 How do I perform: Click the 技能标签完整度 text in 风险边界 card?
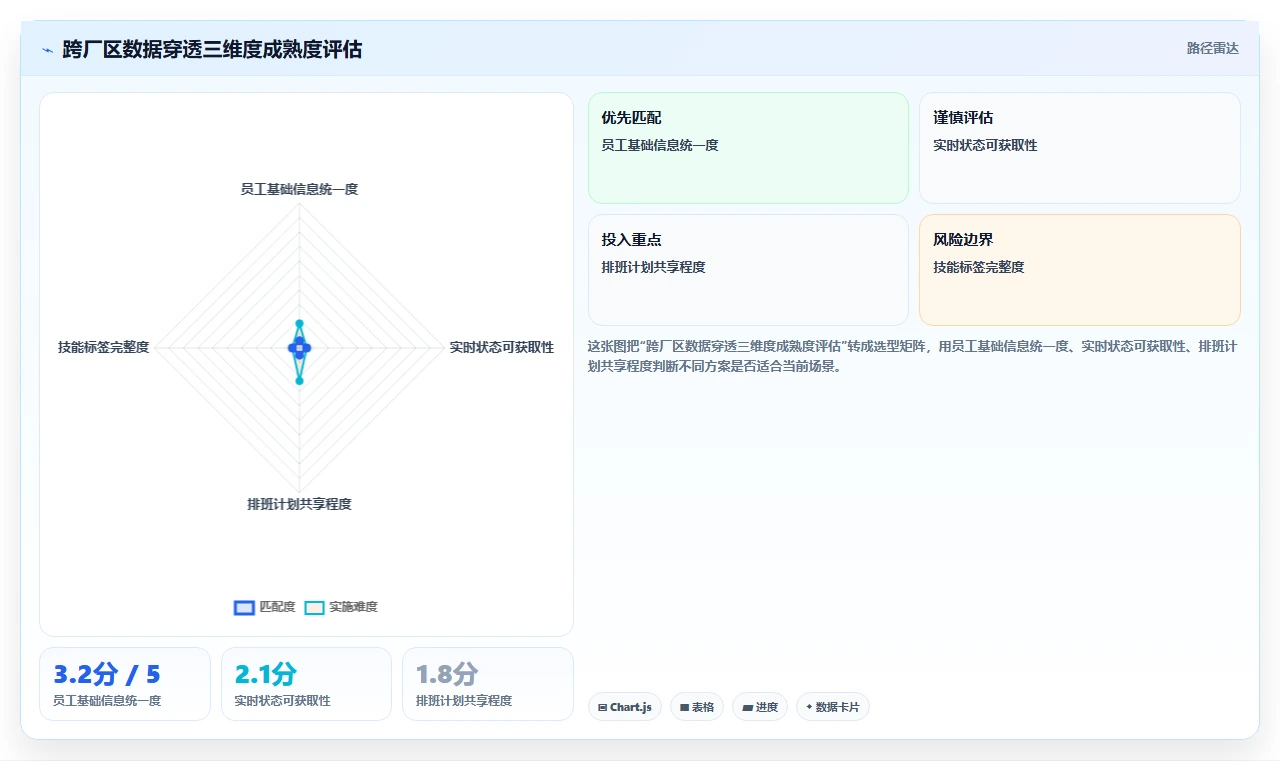[x=978, y=267]
